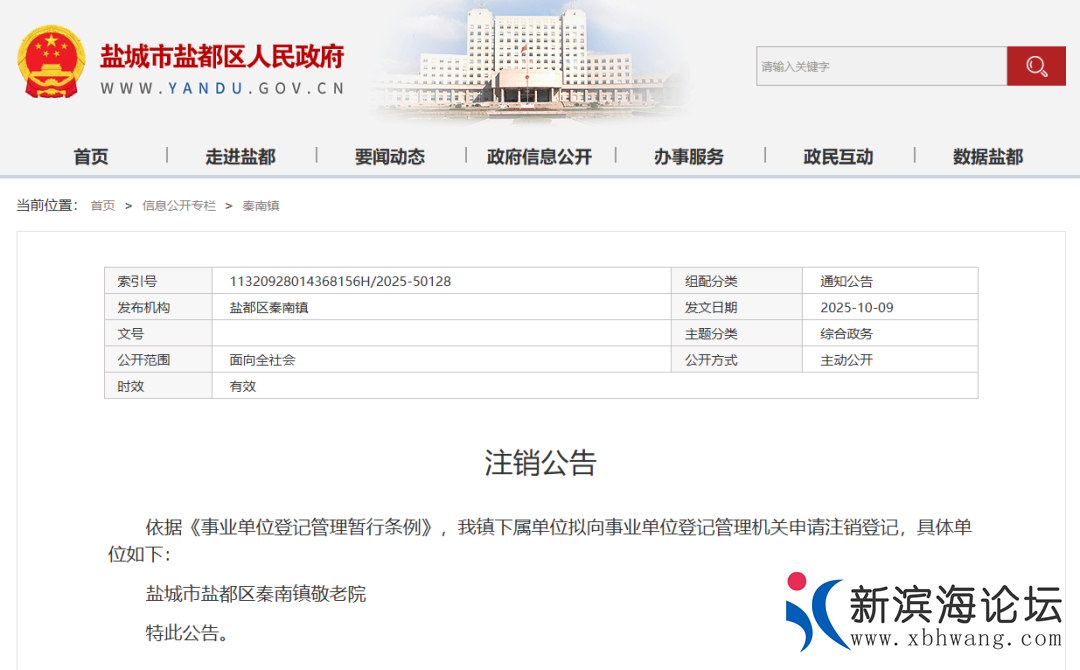Open the 走进盐都 navigation tab
Image resolution: width=1080 pixels, height=670 pixels.
(x=240, y=156)
